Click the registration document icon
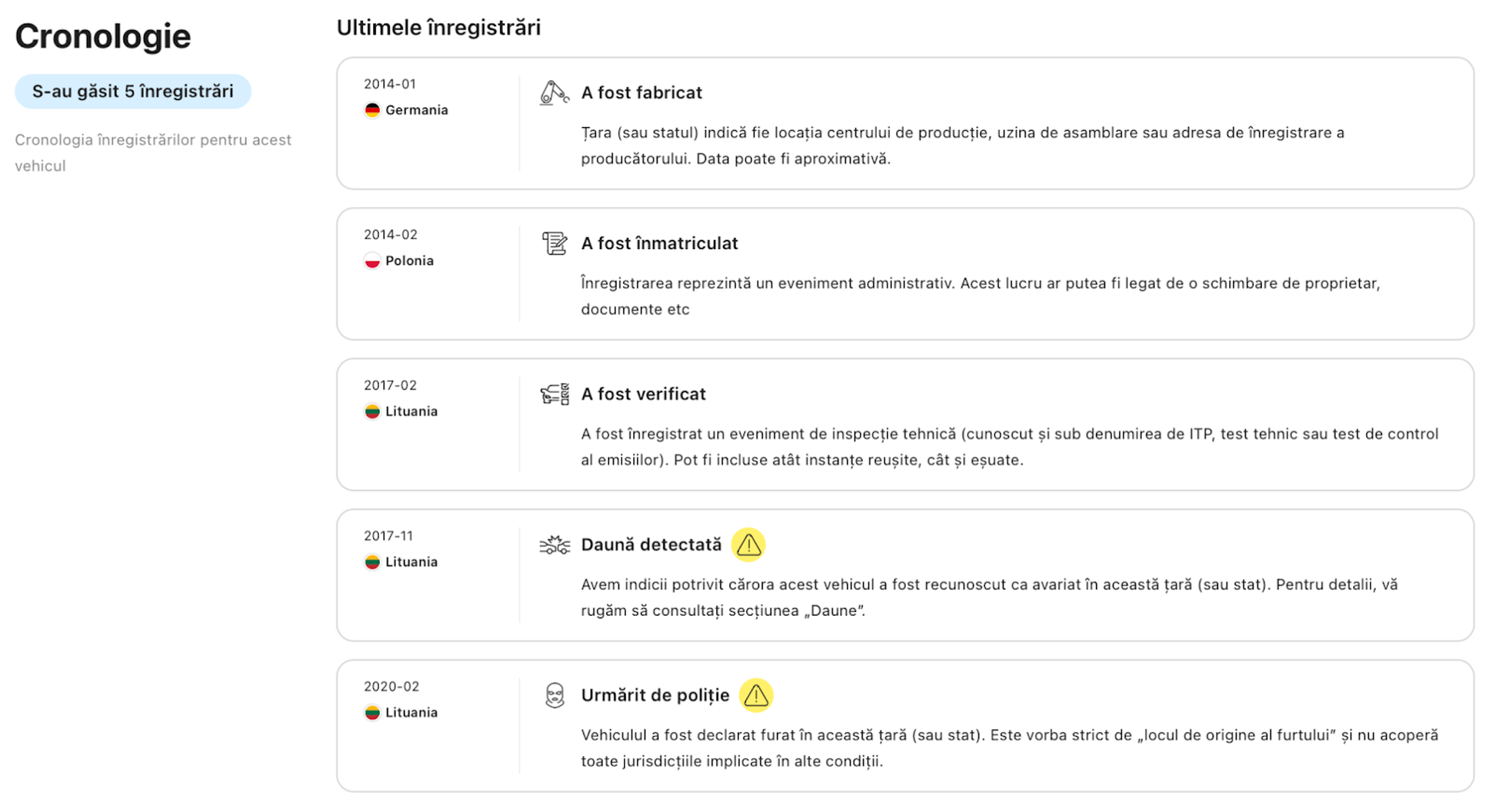The width and height of the screenshot is (1492, 812). click(x=554, y=243)
